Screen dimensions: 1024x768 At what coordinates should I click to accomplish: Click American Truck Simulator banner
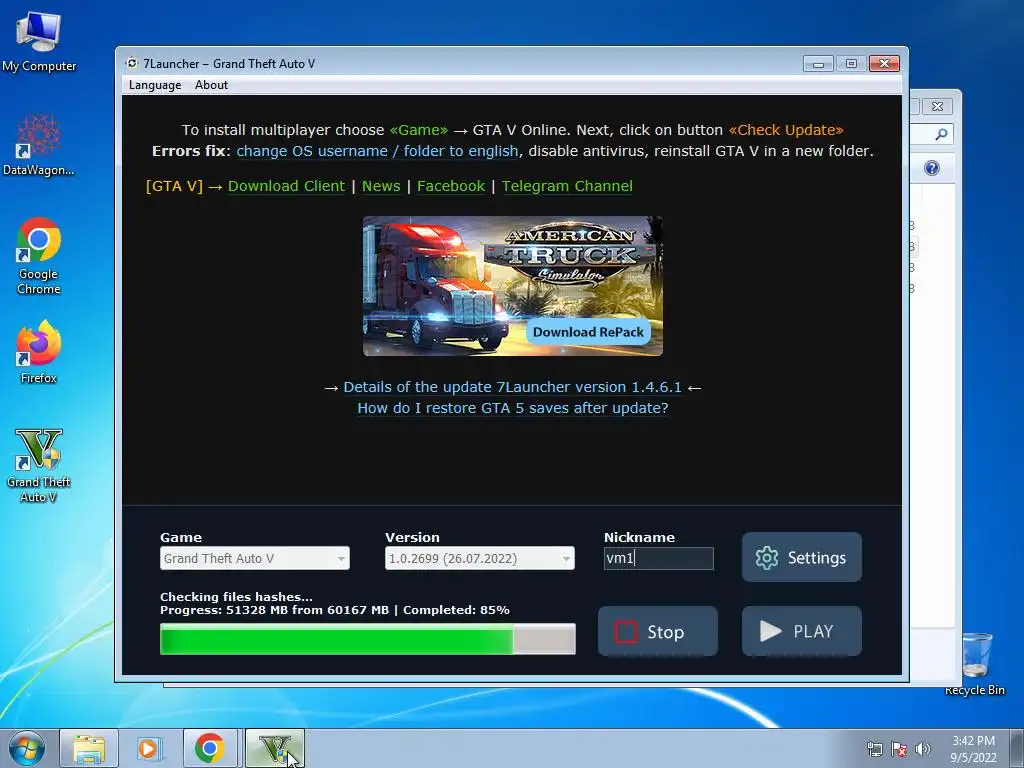pyautogui.click(x=513, y=286)
